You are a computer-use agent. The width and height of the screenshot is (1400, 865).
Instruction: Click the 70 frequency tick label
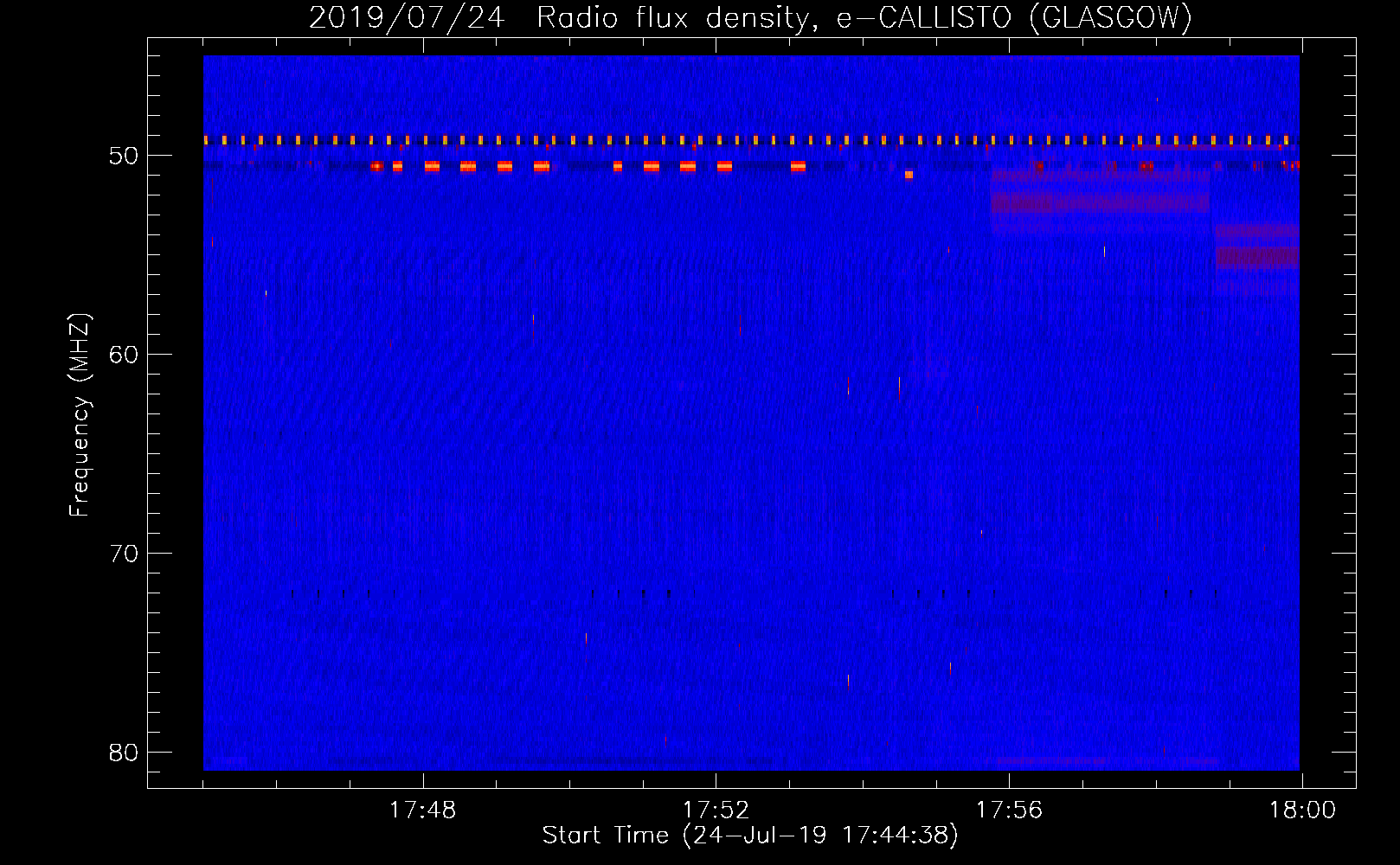point(124,554)
